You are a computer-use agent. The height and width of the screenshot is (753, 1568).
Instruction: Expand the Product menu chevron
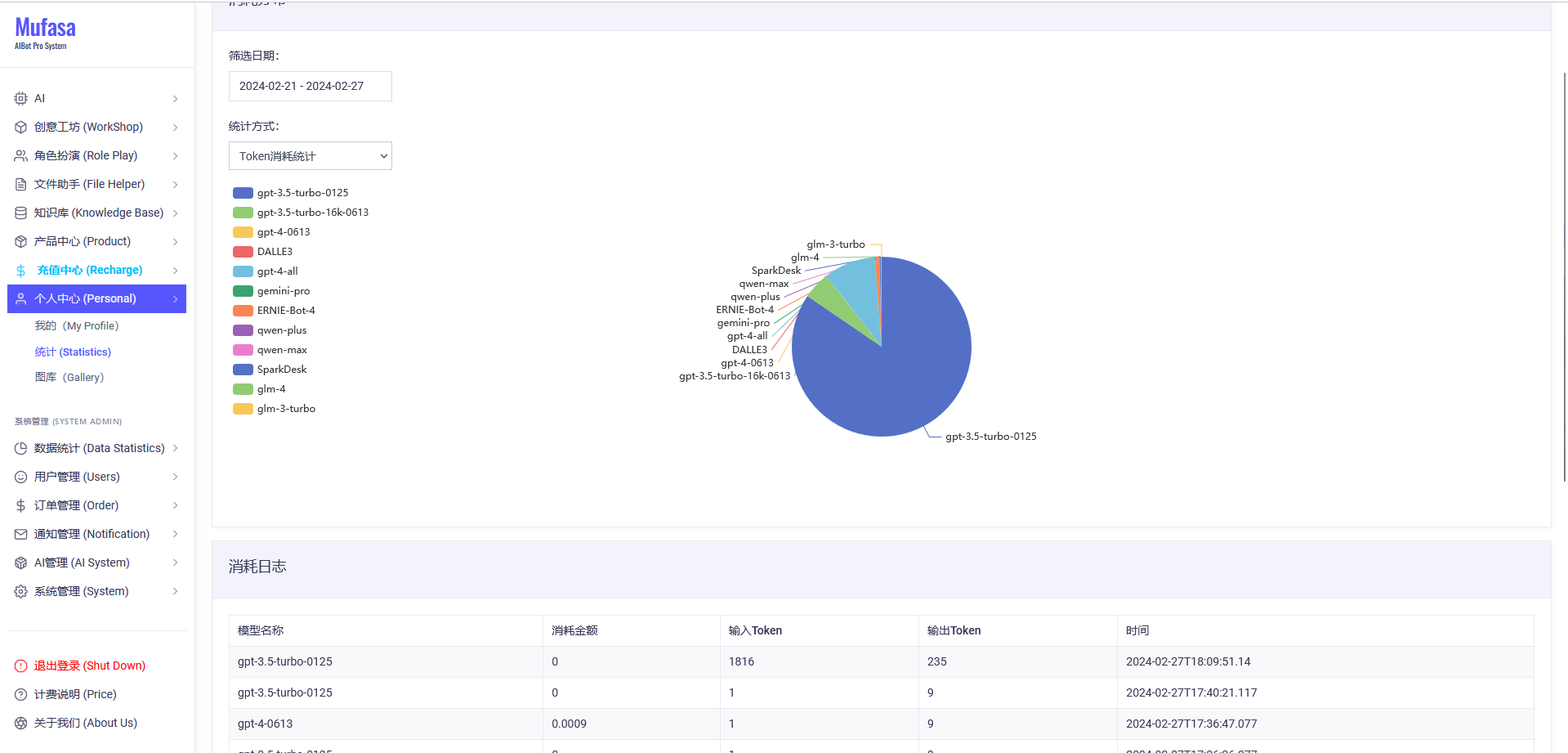[x=175, y=242]
